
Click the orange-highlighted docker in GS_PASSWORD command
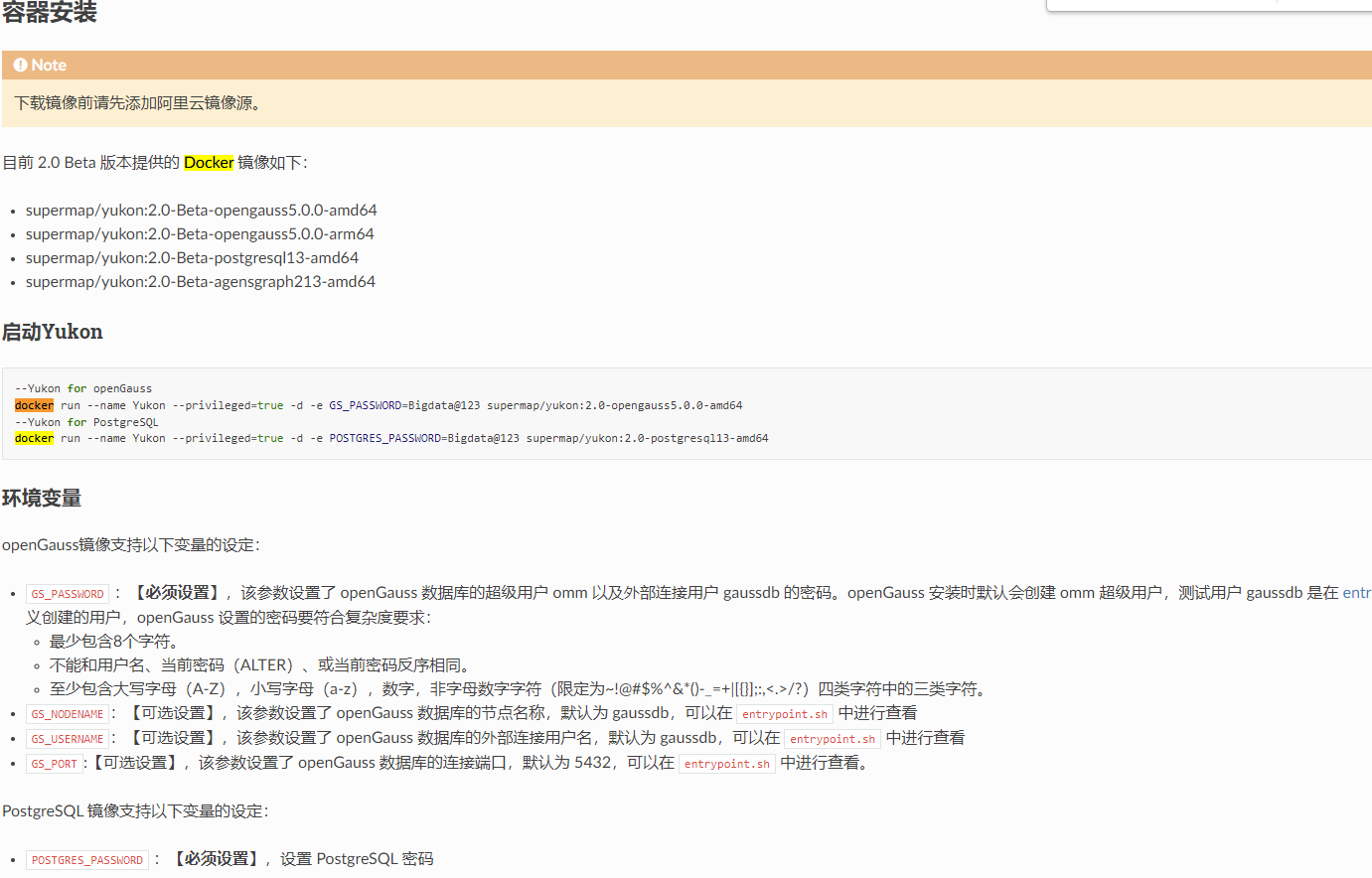pyautogui.click(x=34, y=405)
